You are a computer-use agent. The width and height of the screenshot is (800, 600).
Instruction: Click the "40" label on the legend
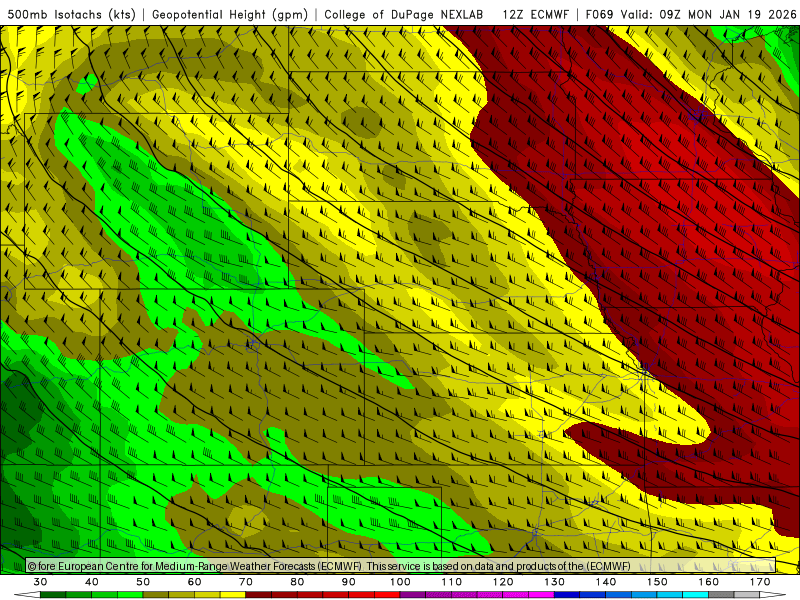[92, 582]
